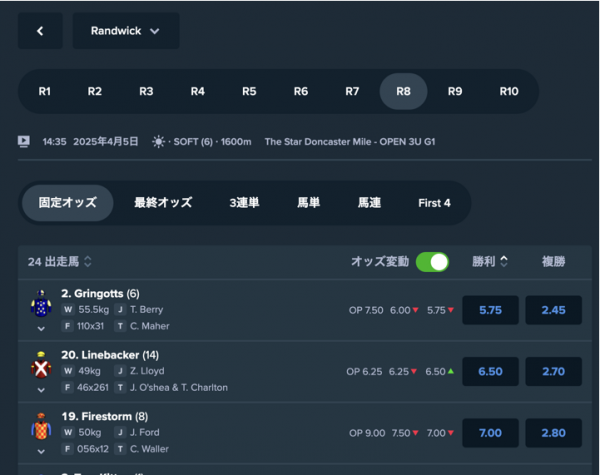
Task: Click the sun weather icon
Action: (158, 142)
